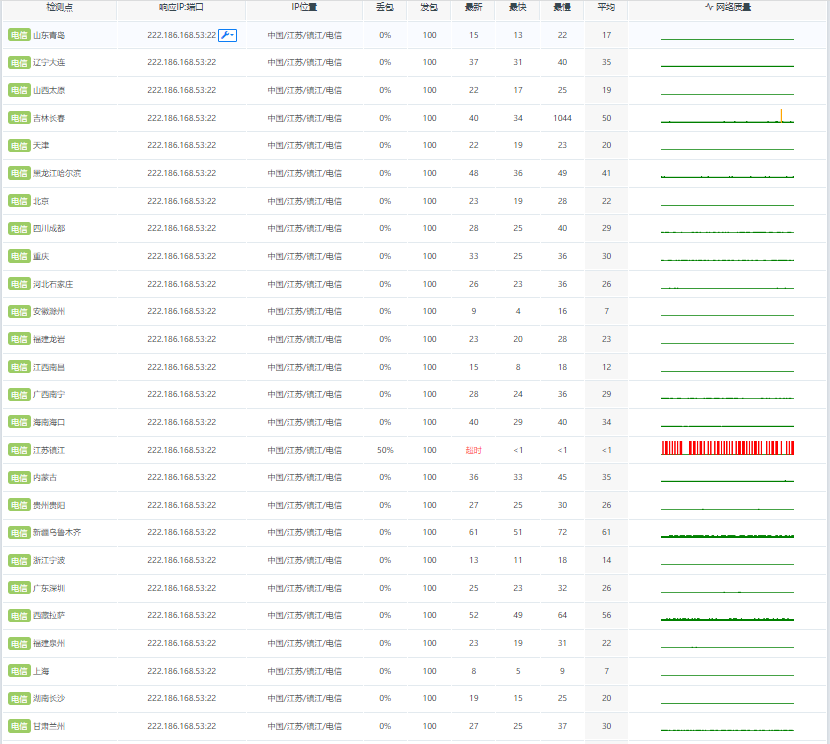The width and height of the screenshot is (830, 744).
Task: Sort by the 丢包 column header
Action: pos(382,9)
